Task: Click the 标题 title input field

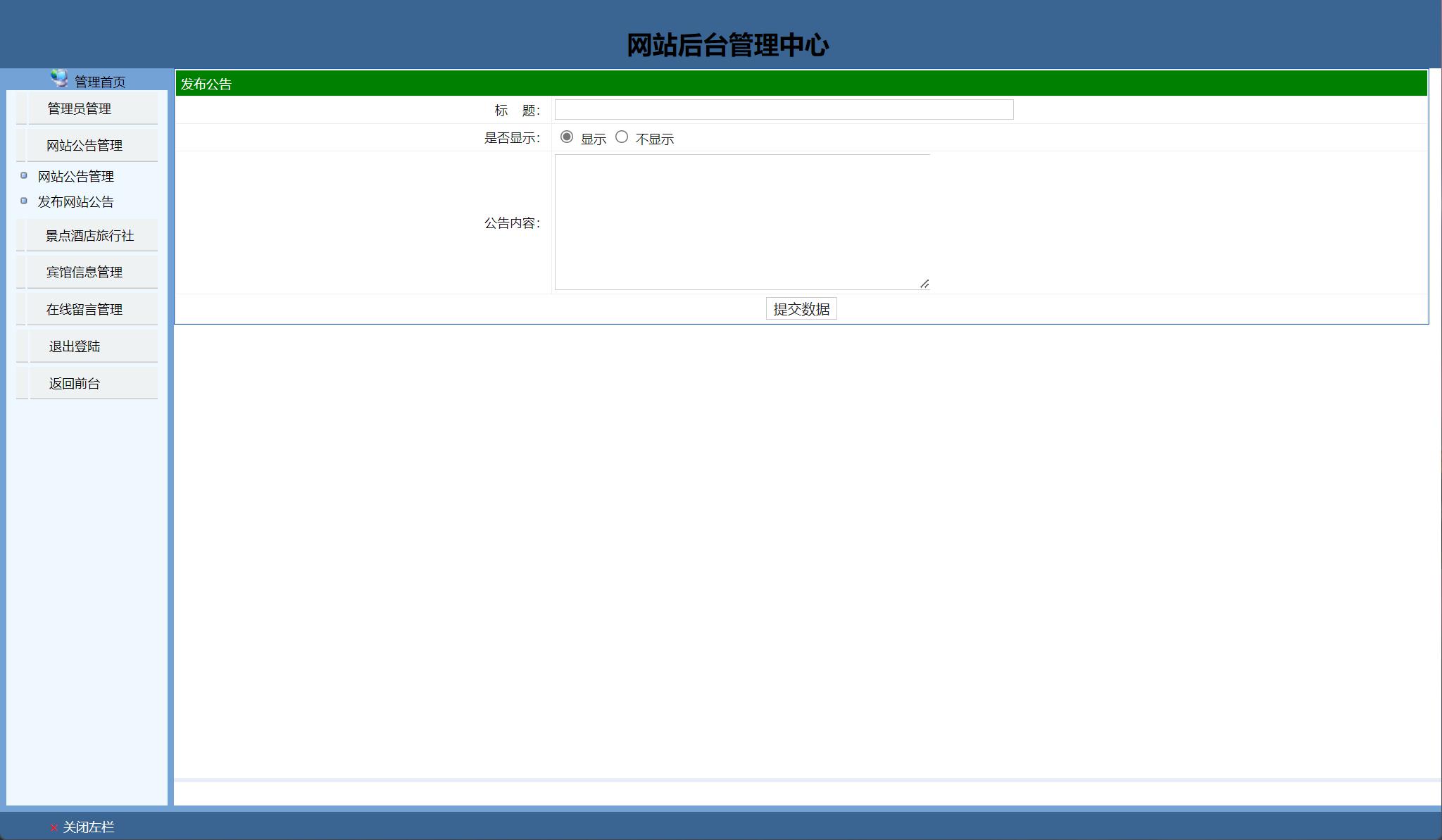Action: click(x=784, y=109)
